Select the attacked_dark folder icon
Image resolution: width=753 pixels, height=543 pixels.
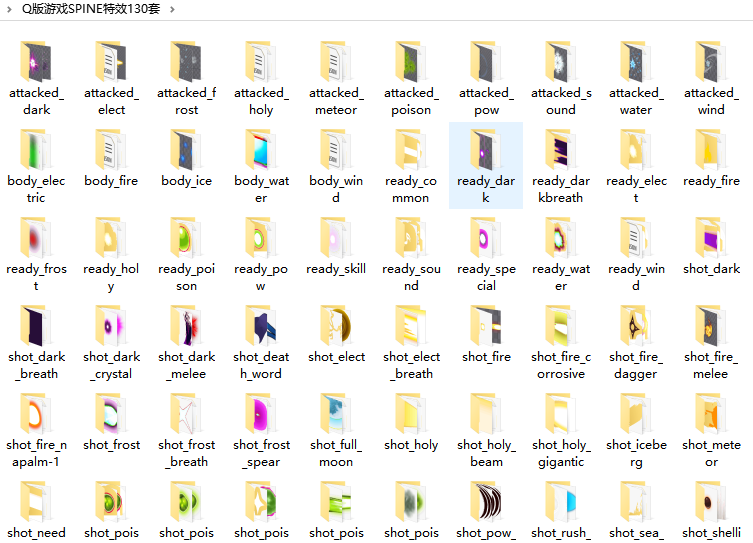coord(36,63)
